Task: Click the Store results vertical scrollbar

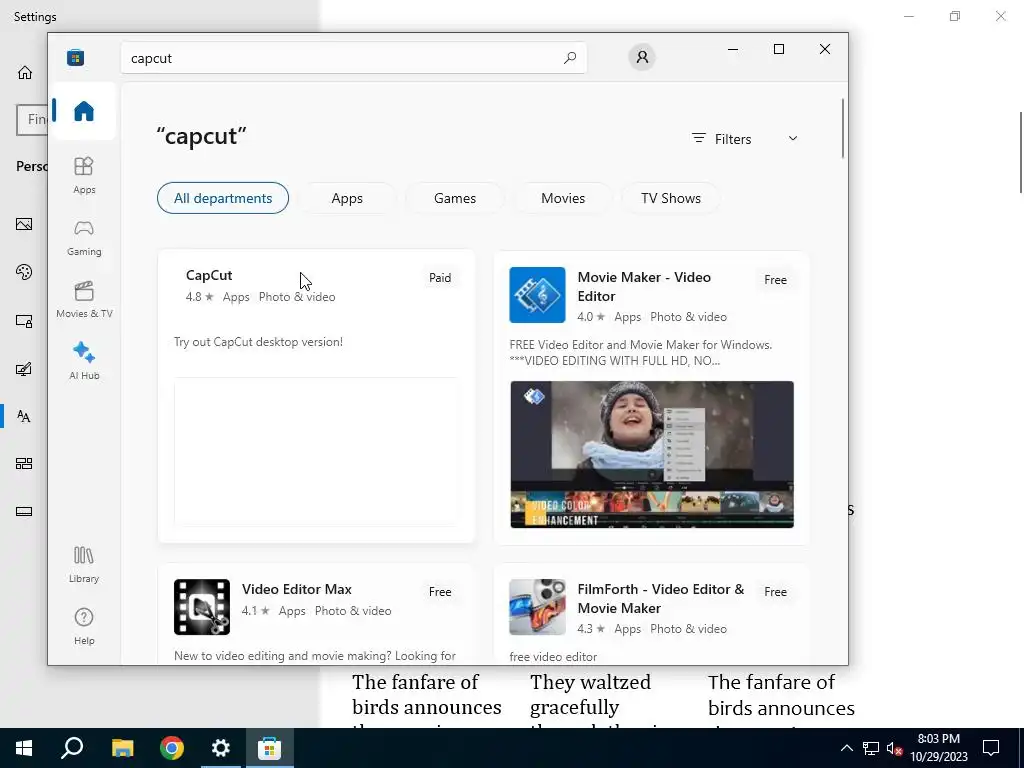Action: (842, 128)
